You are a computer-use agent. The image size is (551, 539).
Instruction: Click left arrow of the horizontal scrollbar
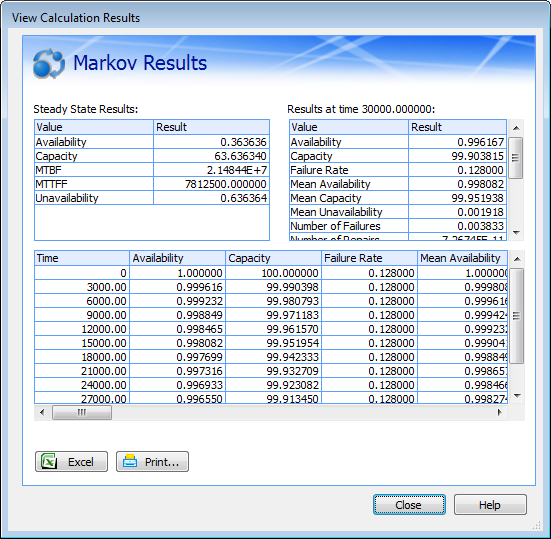(42, 412)
